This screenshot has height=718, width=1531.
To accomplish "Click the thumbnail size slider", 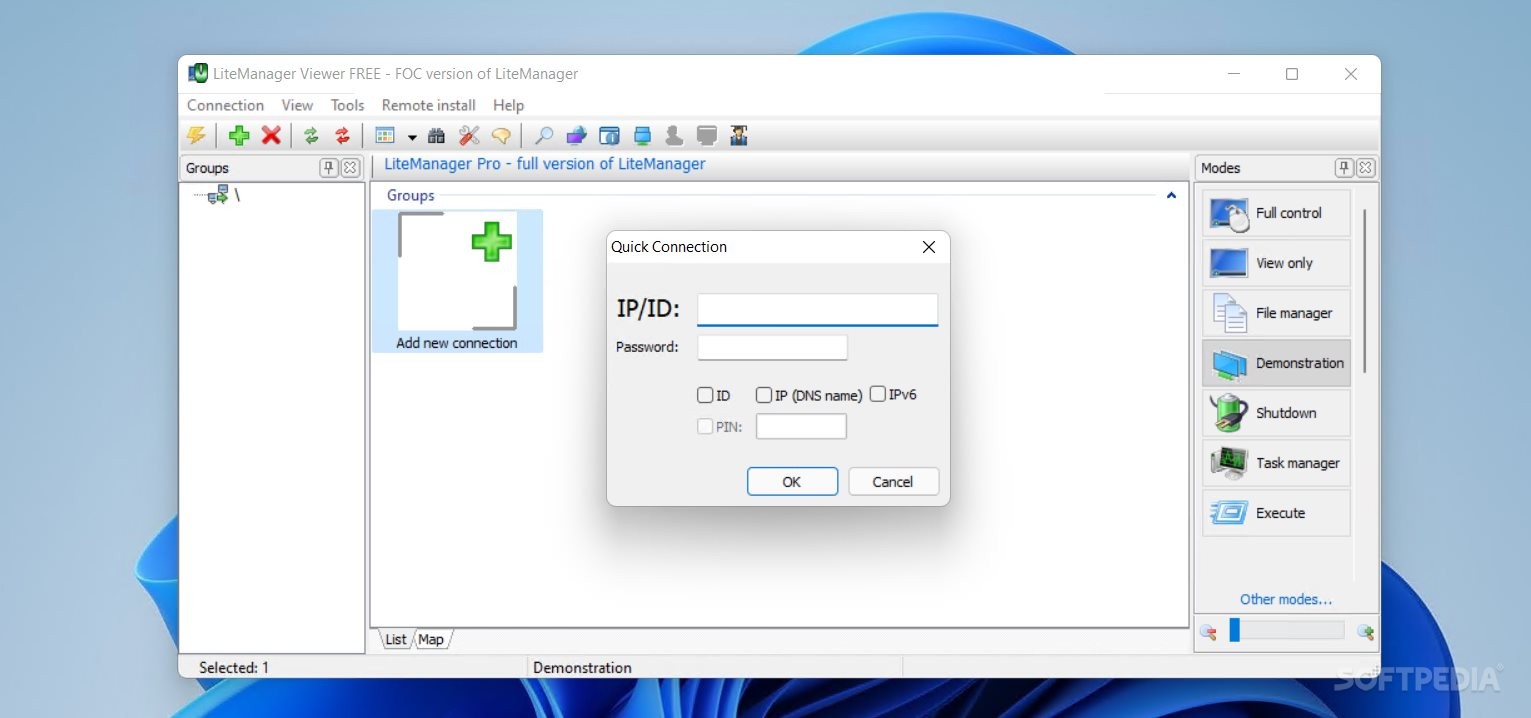I will (1286, 630).
